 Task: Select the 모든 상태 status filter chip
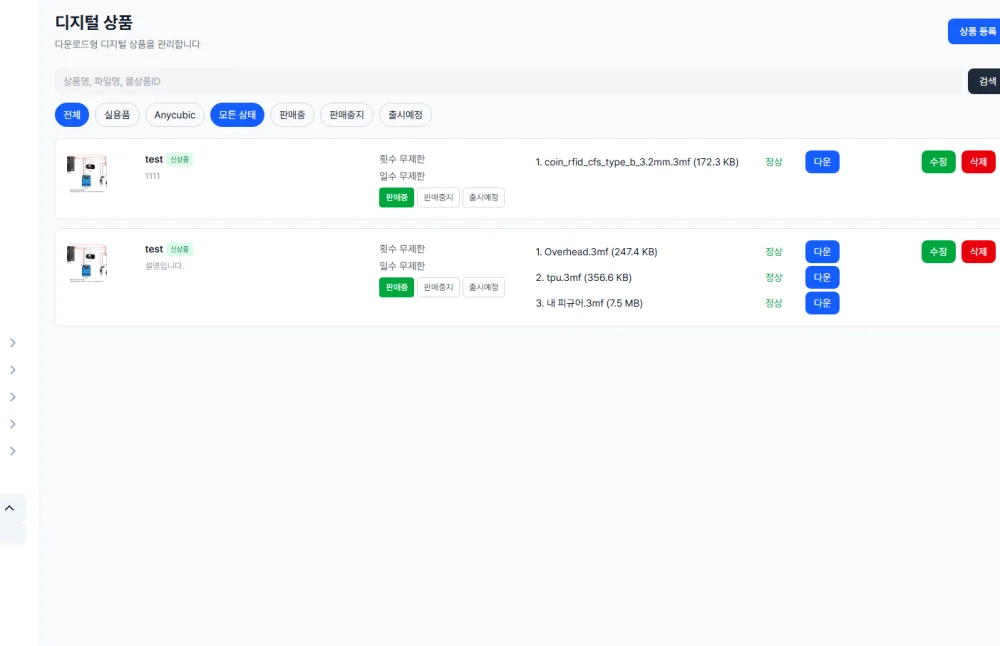click(237, 115)
